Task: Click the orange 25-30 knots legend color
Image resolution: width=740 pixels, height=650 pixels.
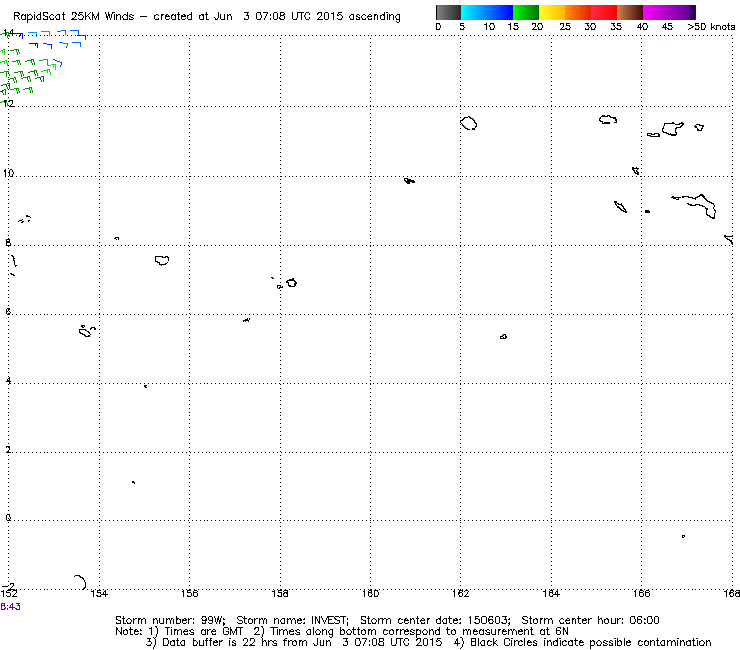Action: (578, 12)
